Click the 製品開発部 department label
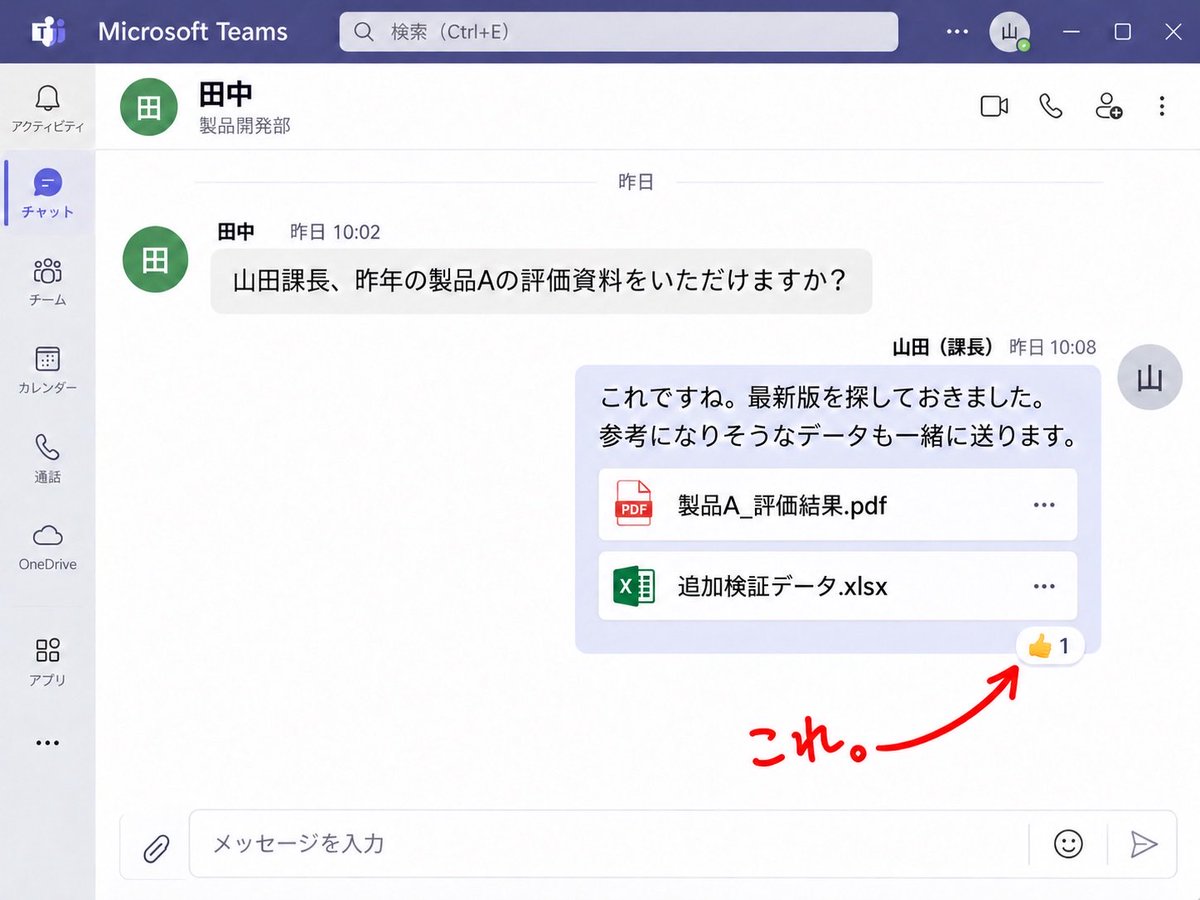The image size is (1200, 900). point(245,127)
